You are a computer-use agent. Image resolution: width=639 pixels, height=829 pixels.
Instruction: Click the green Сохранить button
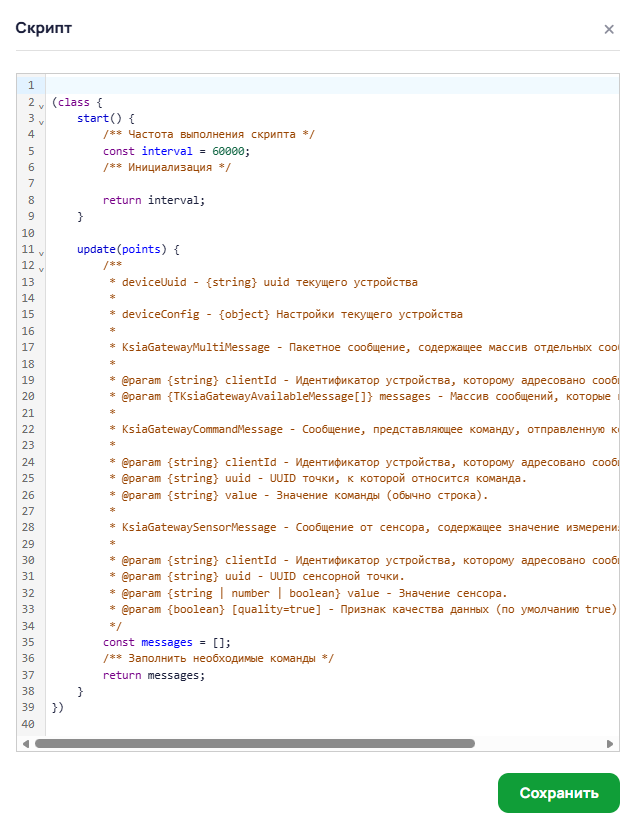point(558,793)
